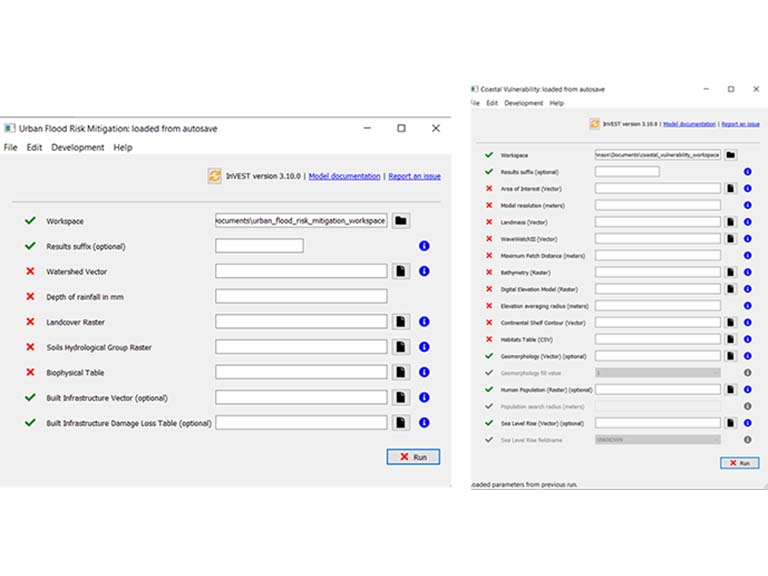Open file browser for Built Infrastructure Vector
The height and width of the screenshot is (576, 768).
tap(401, 397)
